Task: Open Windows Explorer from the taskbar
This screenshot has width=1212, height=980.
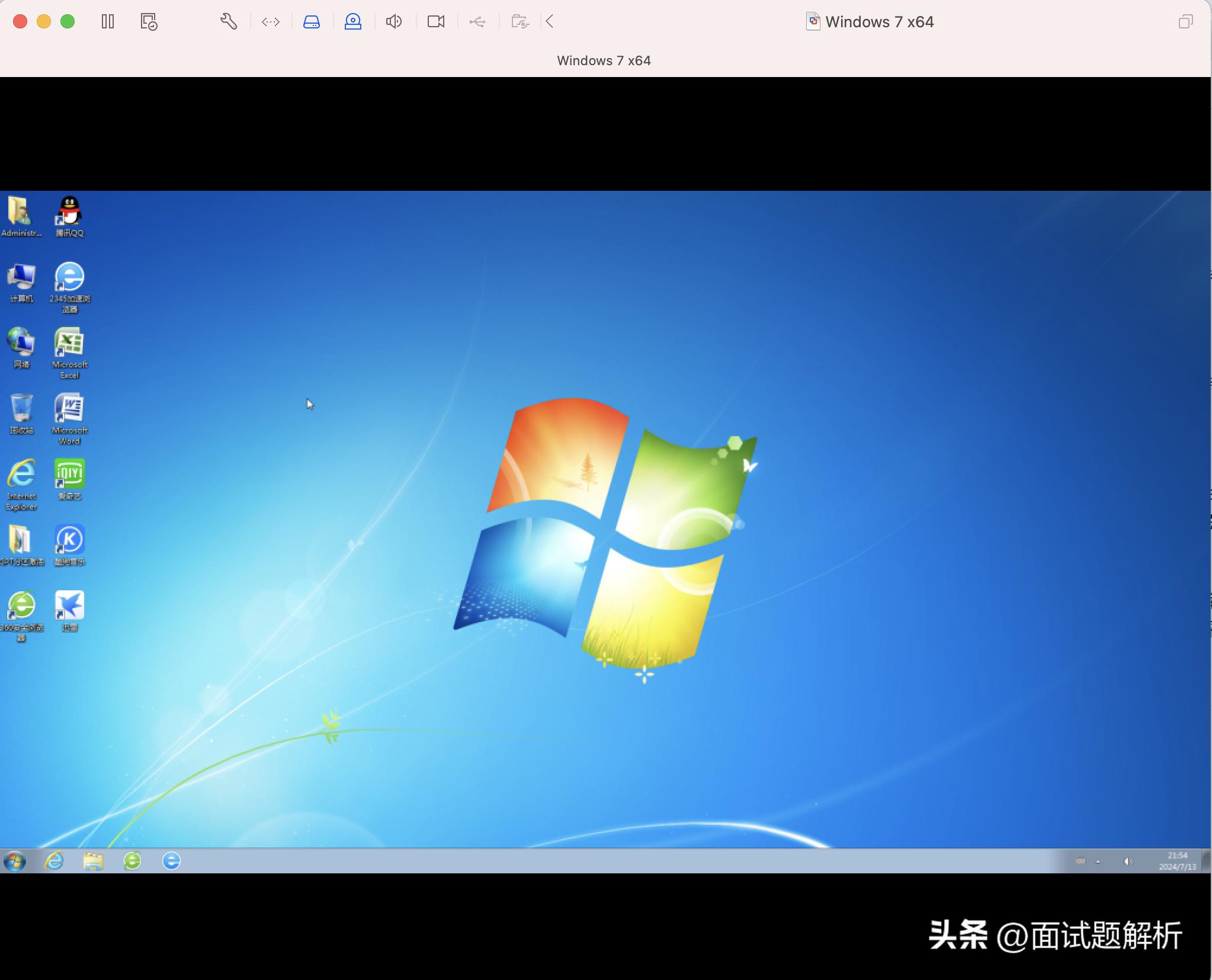Action: click(93, 861)
